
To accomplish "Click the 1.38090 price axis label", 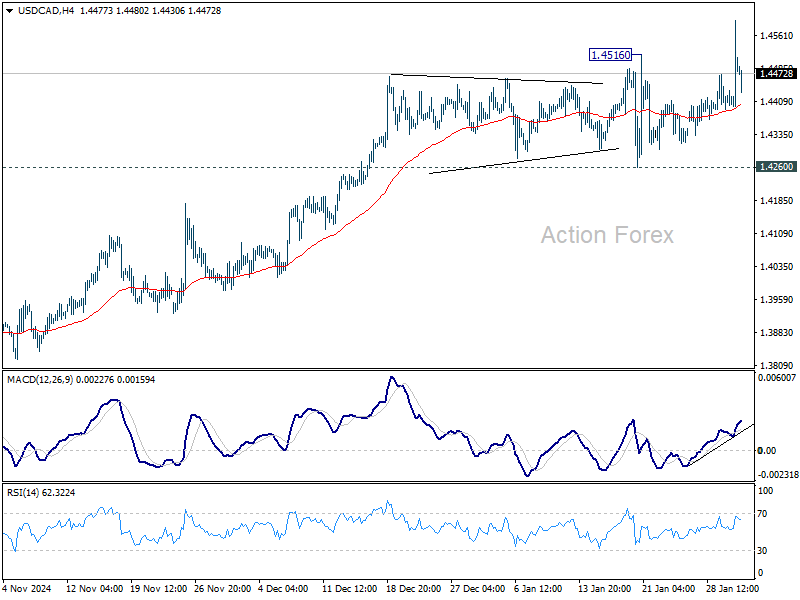I will [x=777, y=365].
